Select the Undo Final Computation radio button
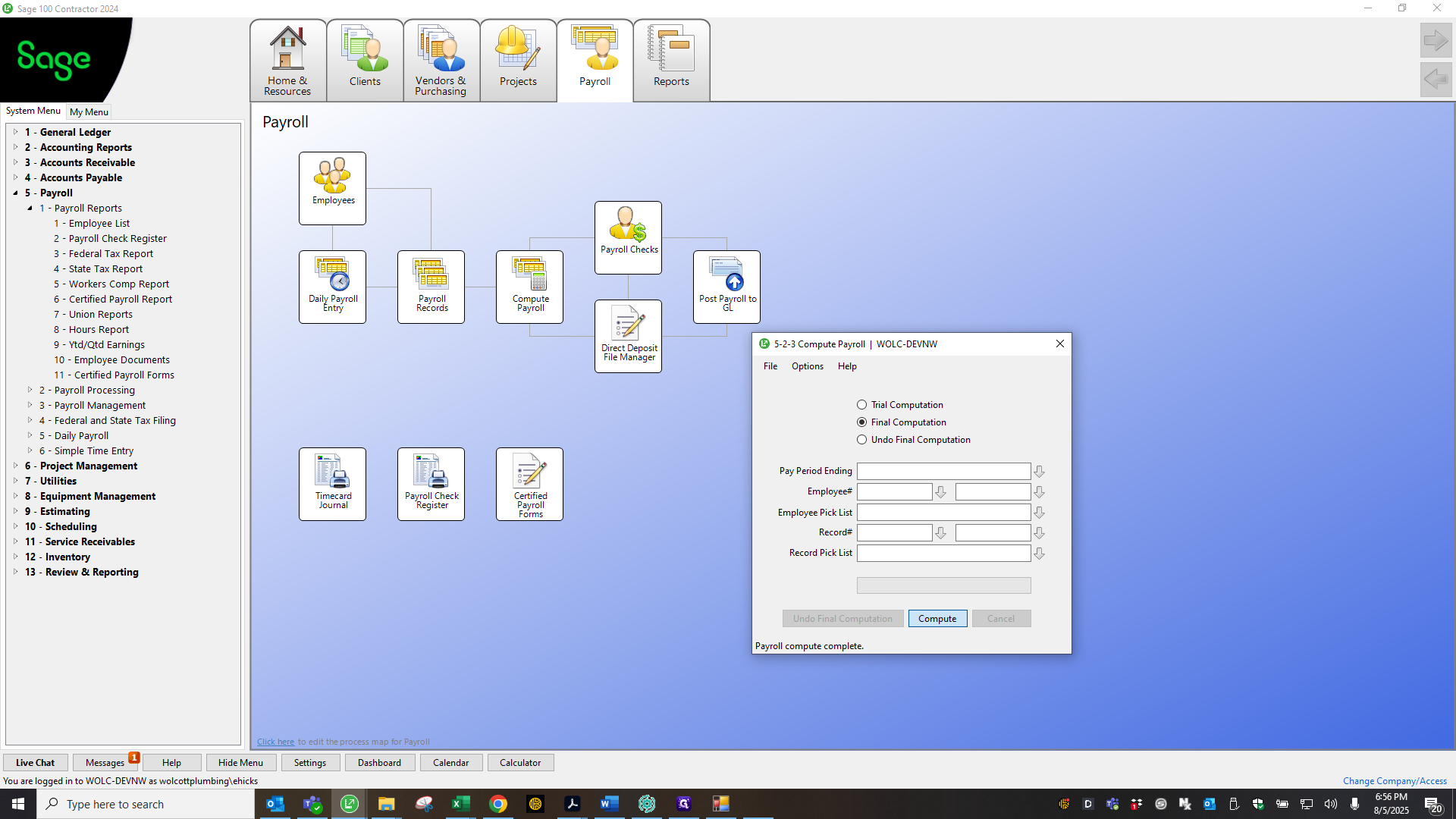This screenshot has height=819, width=1456. (x=861, y=440)
